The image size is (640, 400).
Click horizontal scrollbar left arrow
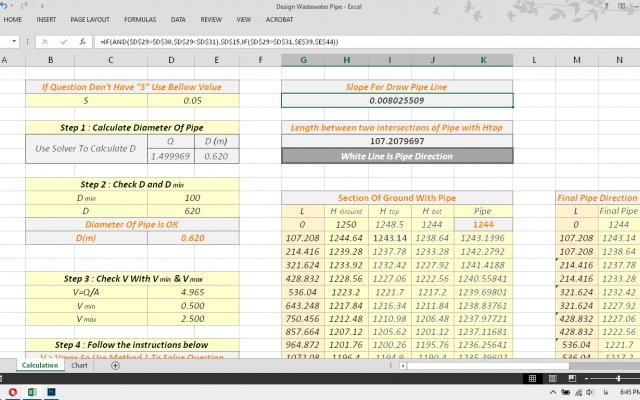(x=403, y=366)
